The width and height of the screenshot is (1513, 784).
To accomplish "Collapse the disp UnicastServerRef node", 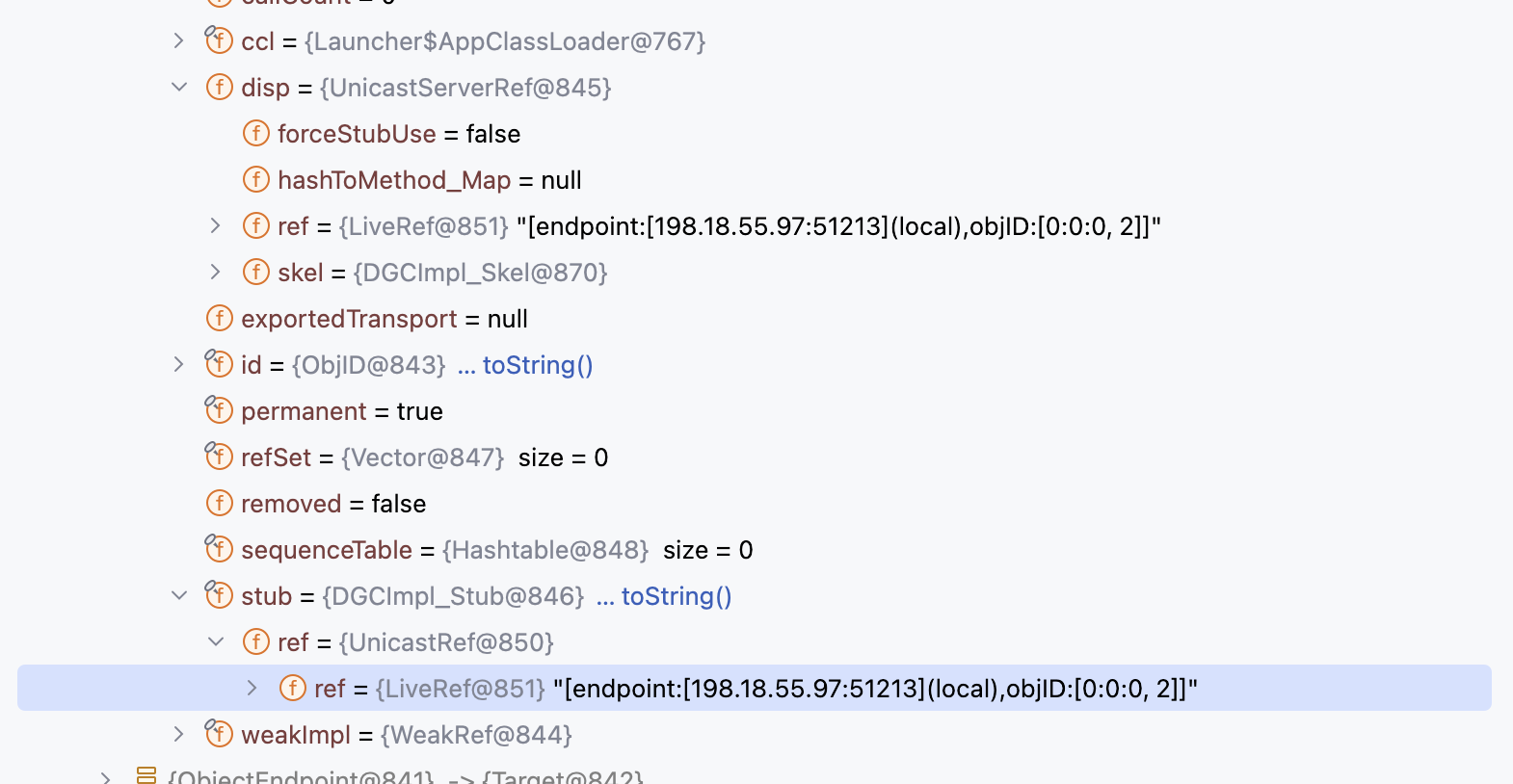I will point(179,88).
